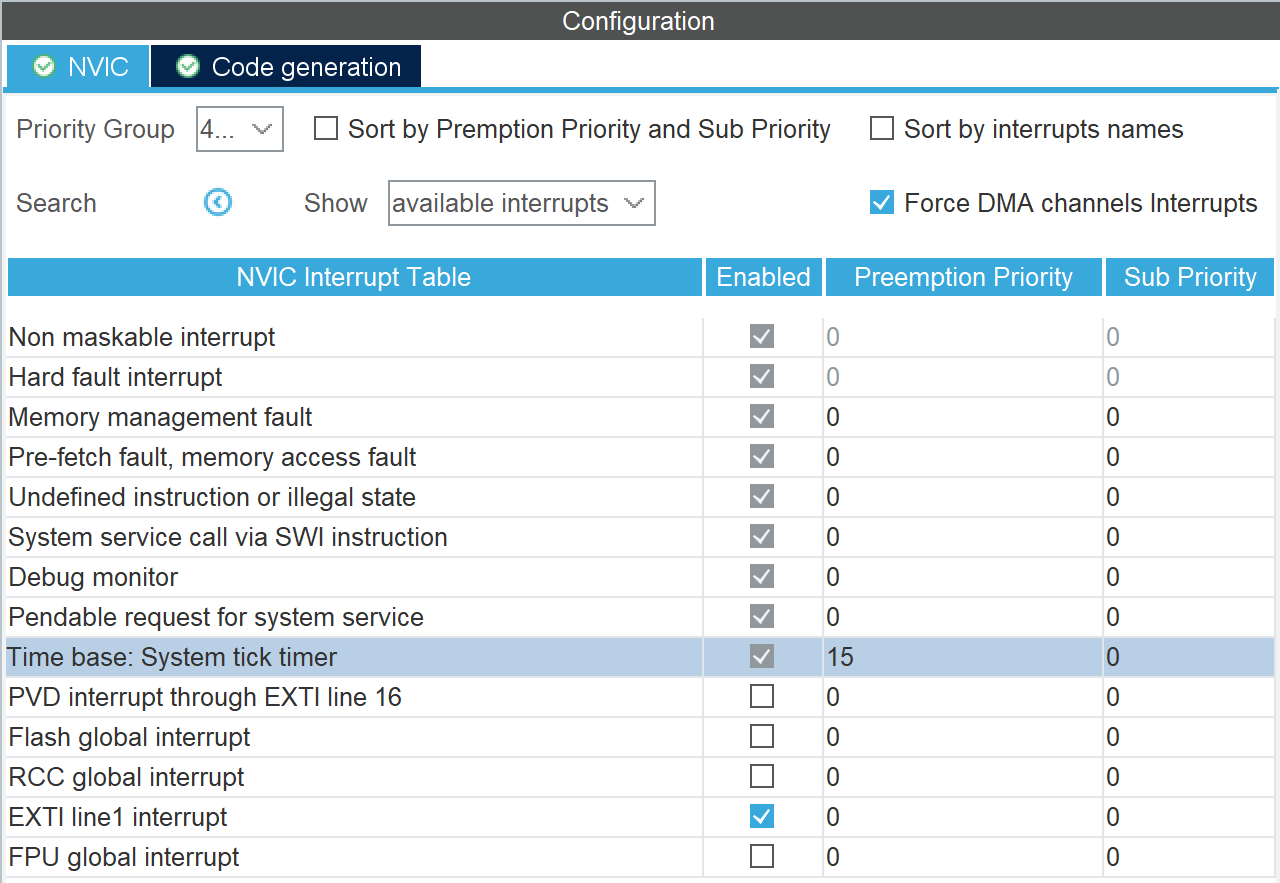The height and width of the screenshot is (883, 1280).
Task: Enable PVD interrupt through EXTI line 16
Action: (762, 697)
